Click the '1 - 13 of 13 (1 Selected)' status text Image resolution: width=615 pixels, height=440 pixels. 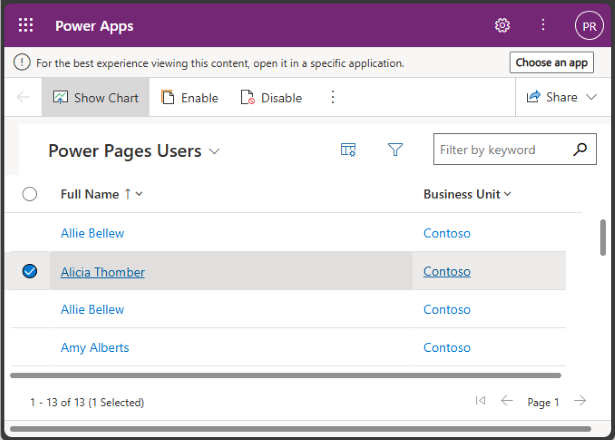coord(87,402)
